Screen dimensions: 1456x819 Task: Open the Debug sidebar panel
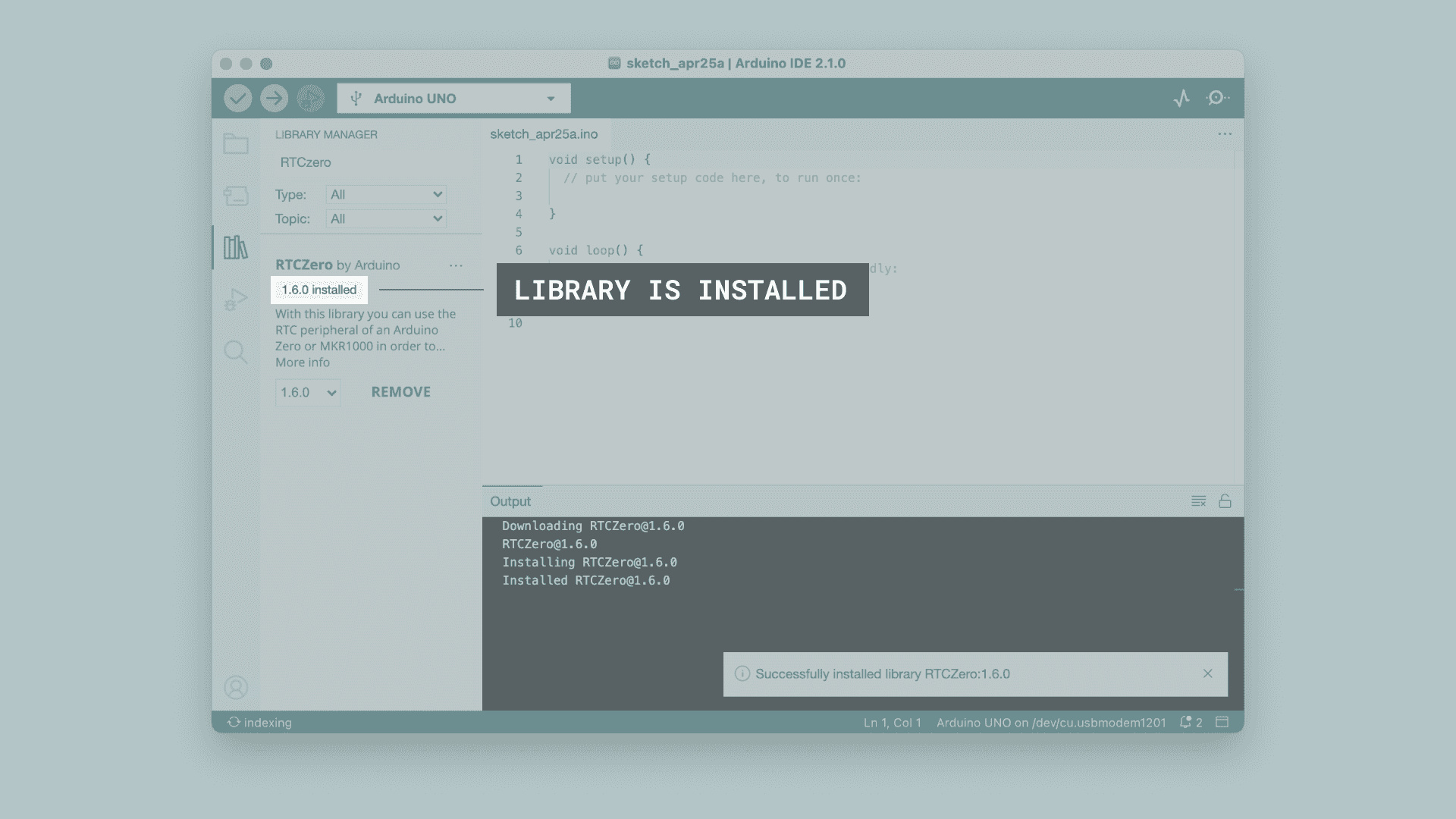[x=236, y=300]
